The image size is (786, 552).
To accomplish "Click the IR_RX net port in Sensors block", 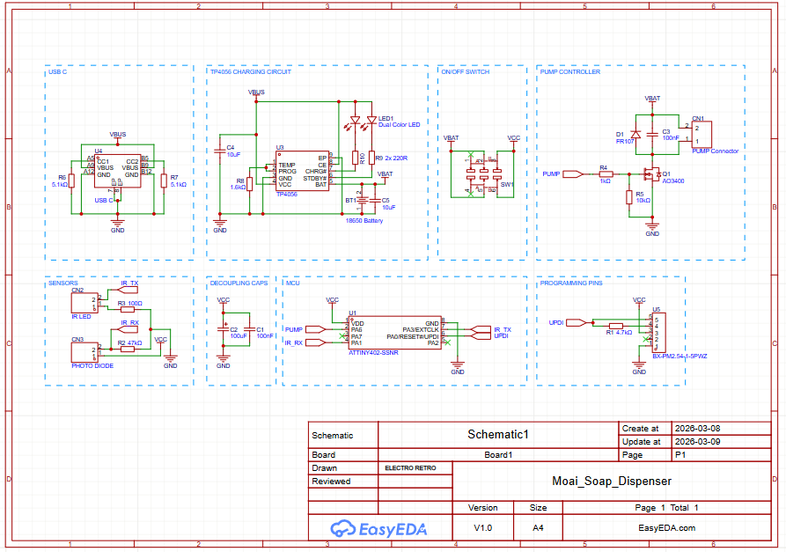I will click(127, 329).
